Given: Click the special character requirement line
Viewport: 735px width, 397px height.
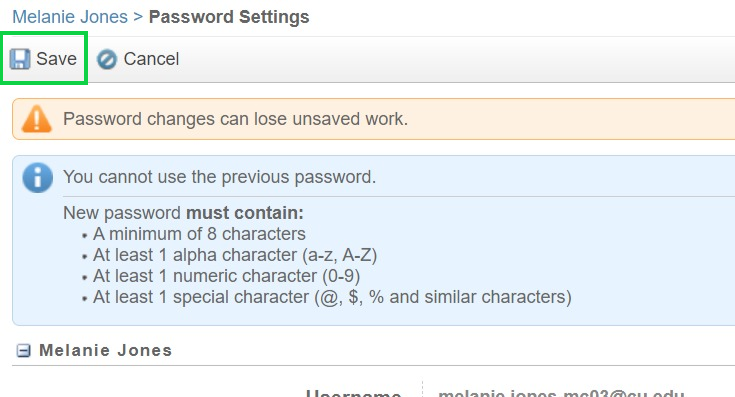Looking at the screenshot, I should point(332,297).
